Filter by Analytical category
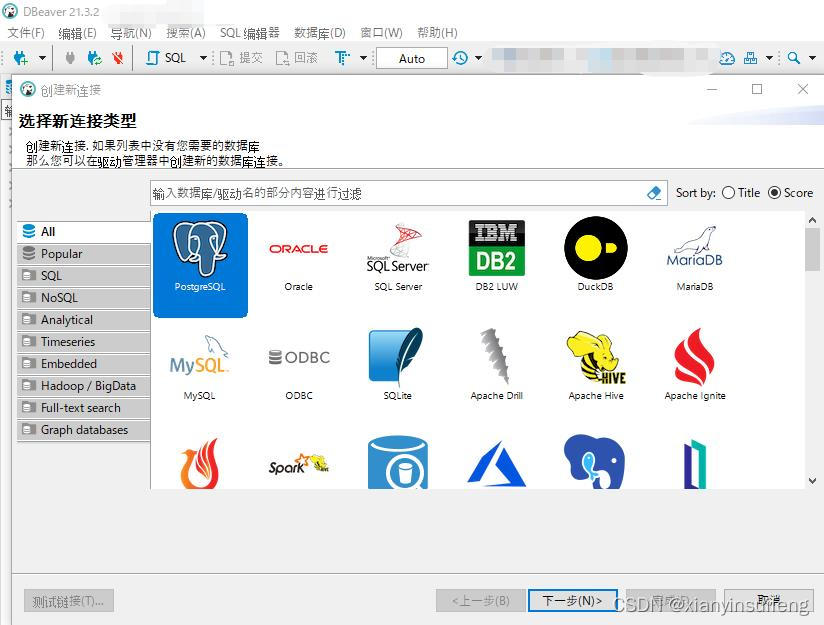 (x=84, y=320)
